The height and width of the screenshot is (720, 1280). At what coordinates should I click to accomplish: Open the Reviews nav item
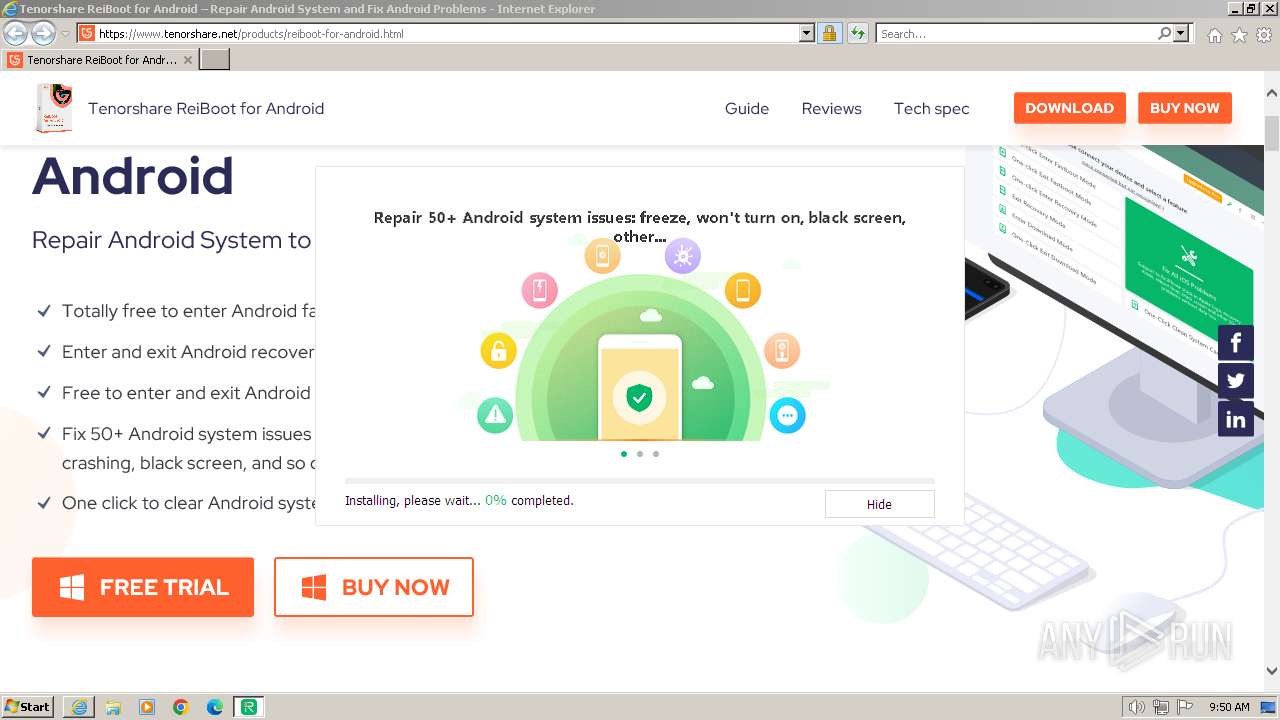point(831,108)
